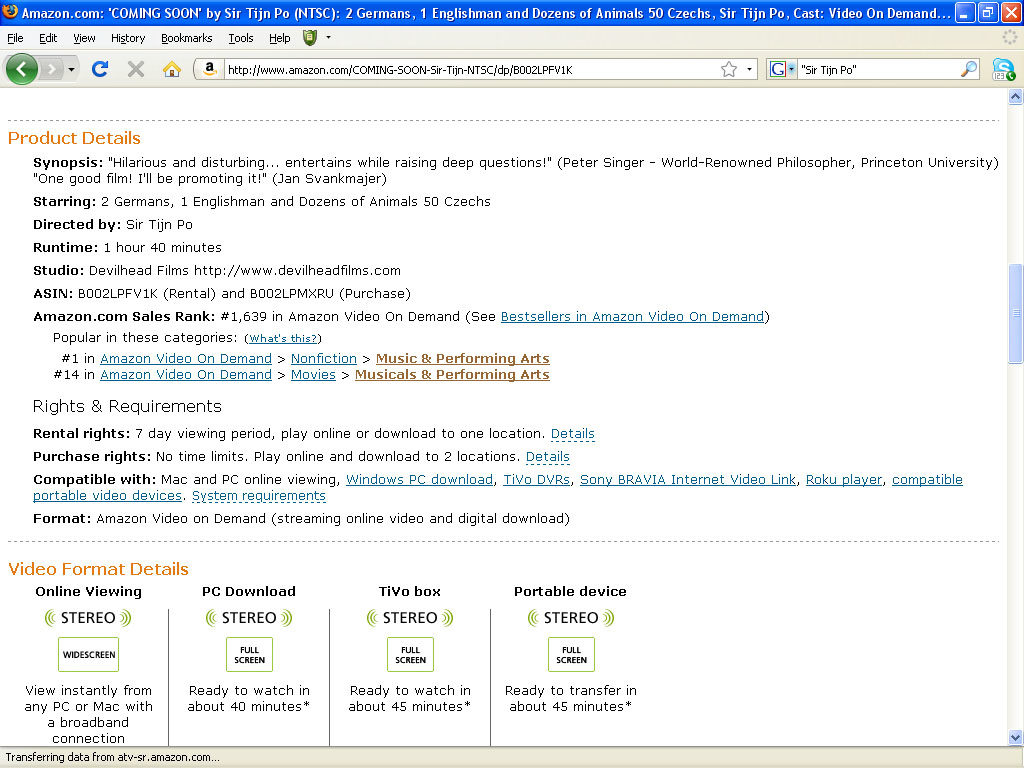Image resolution: width=1024 pixels, height=768 pixels.
Task: Click the FULL SCREEN badge under TiVo box
Action: click(x=410, y=654)
